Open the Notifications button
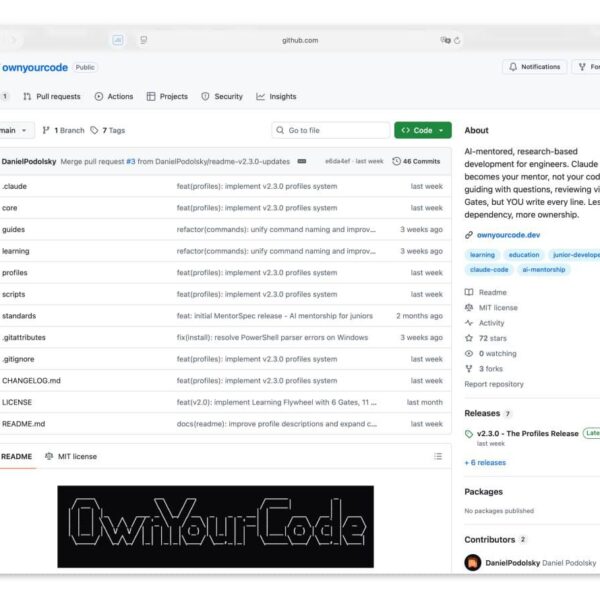 [x=535, y=67]
